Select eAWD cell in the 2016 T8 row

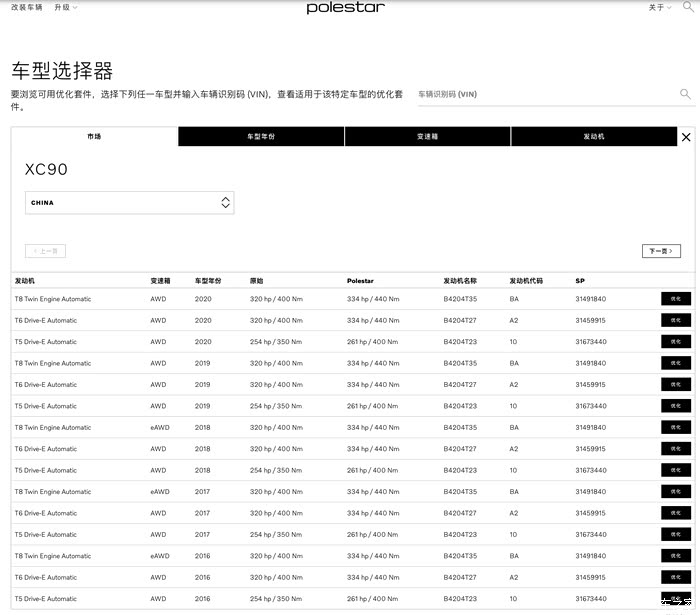click(160, 556)
